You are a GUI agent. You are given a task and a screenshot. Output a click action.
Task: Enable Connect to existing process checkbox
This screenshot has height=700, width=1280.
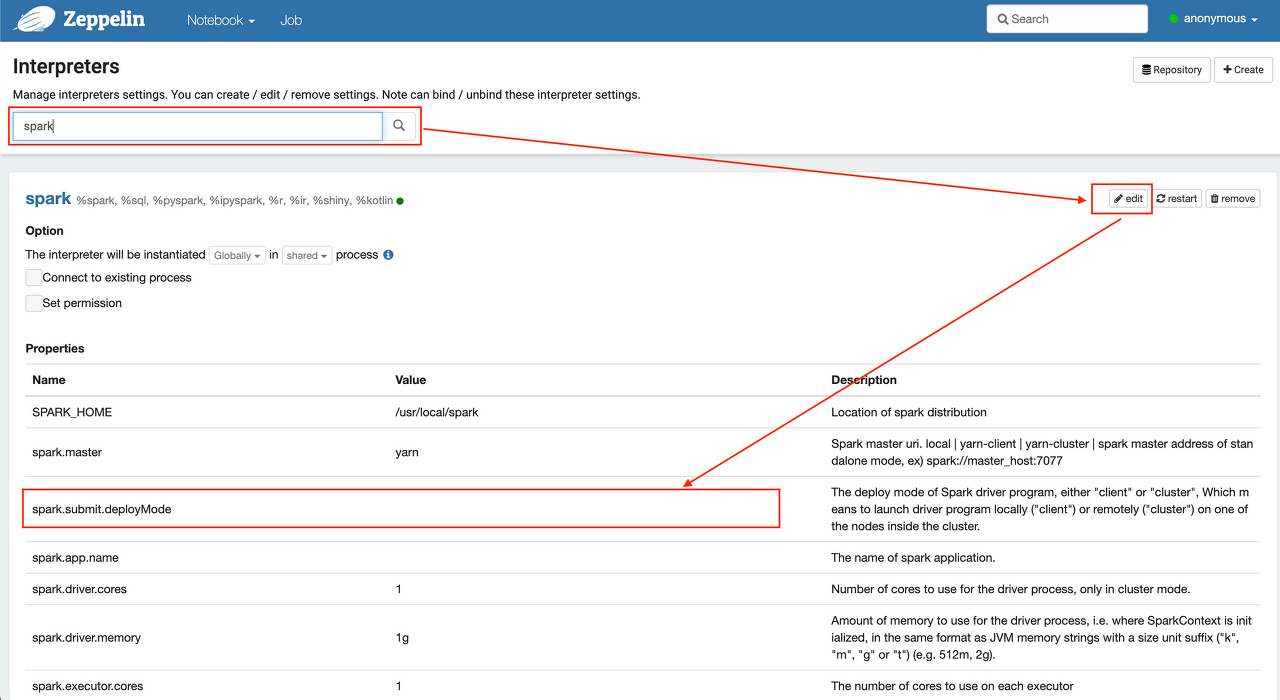[34, 278]
